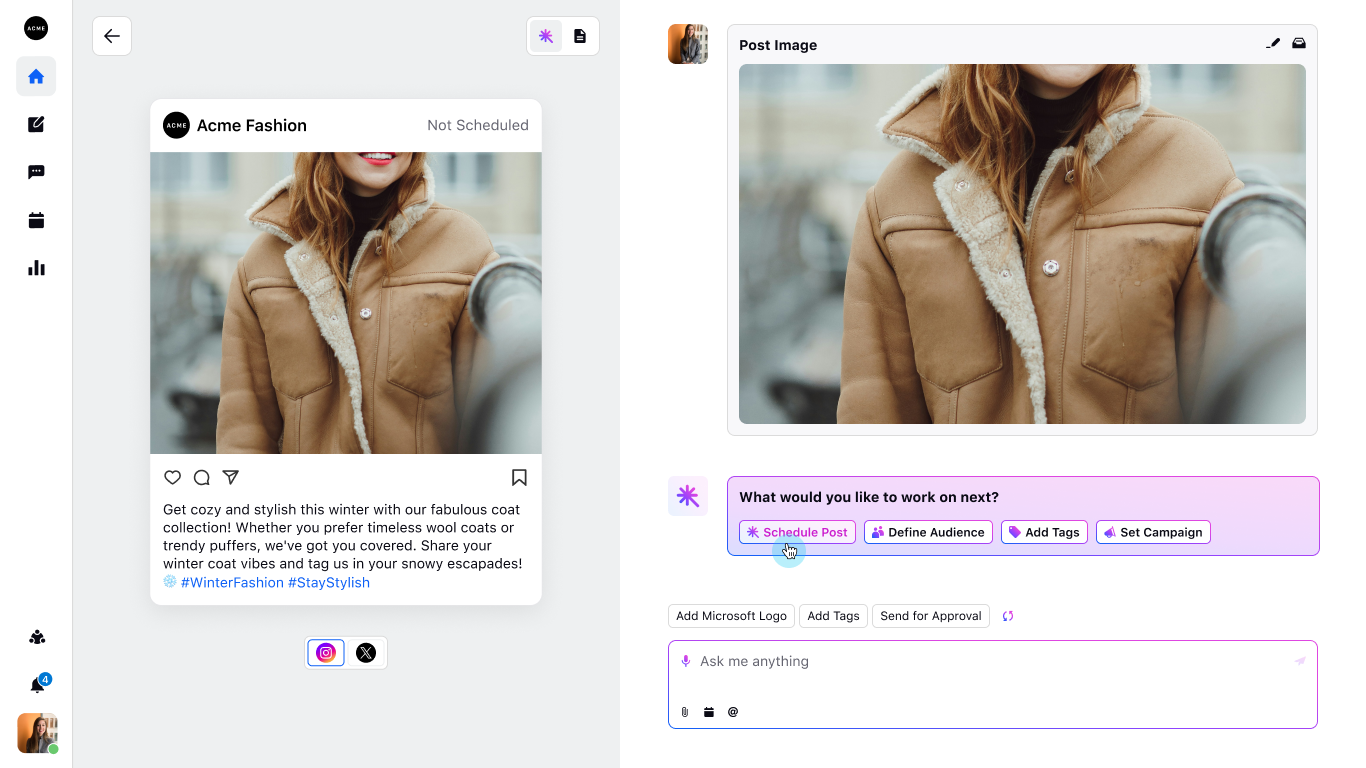
Task: Edit the Post Image with the pen icon
Action: [1273, 44]
